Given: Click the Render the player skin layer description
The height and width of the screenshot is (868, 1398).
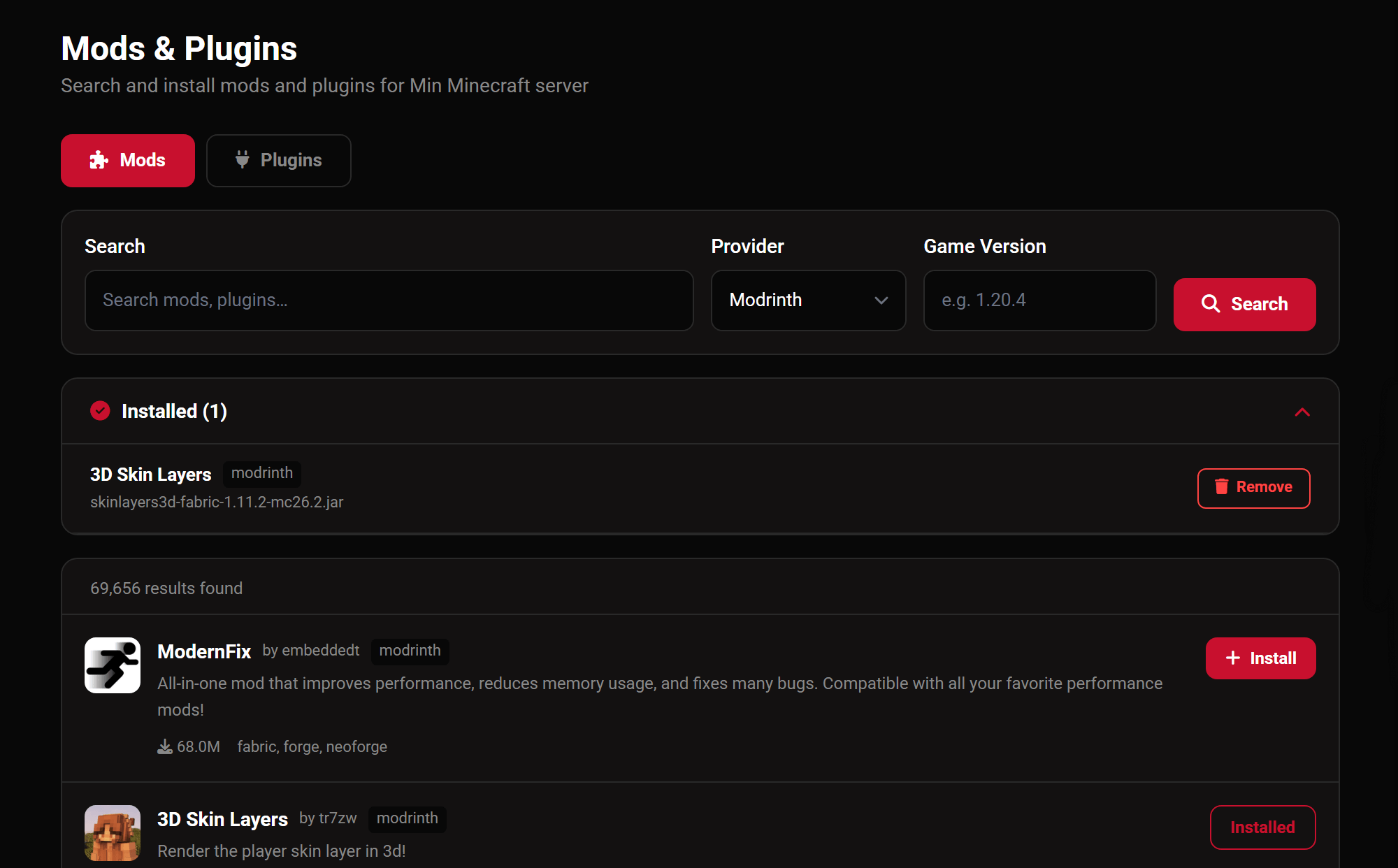Looking at the screenshot, I should (282, 851).
